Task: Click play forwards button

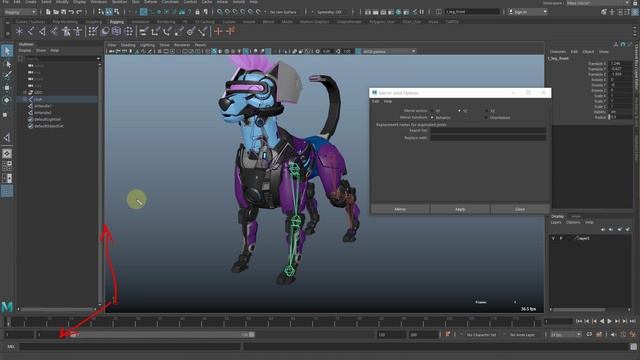Action: 609,322
